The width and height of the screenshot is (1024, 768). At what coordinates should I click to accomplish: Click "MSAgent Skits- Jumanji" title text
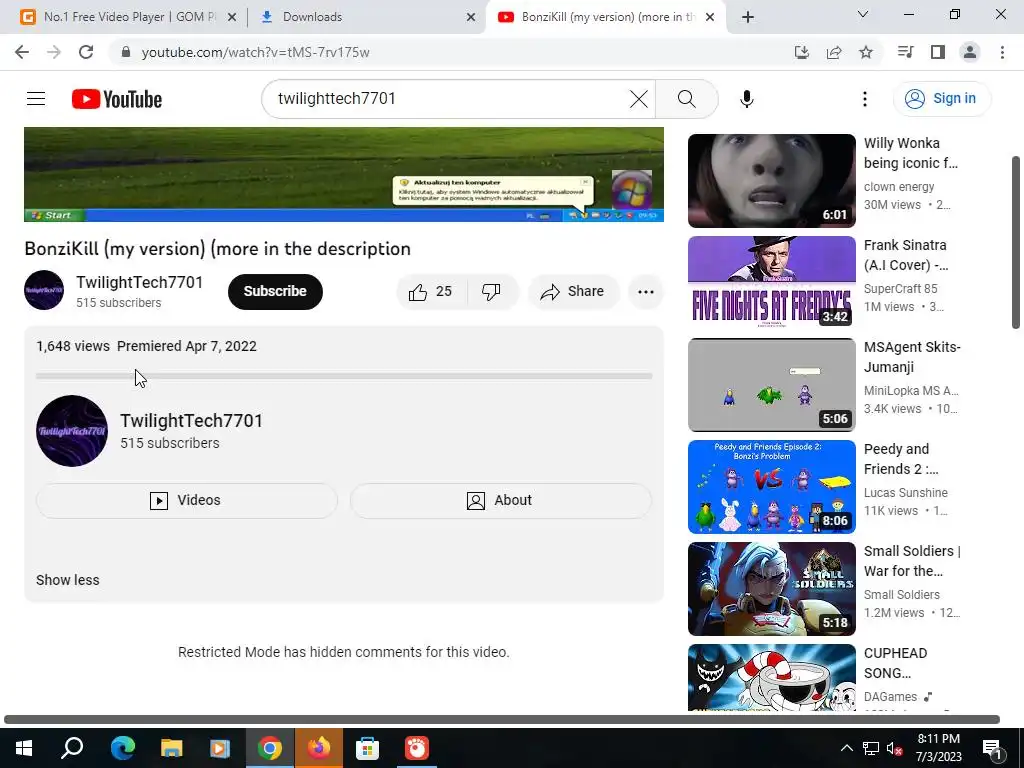[912, 357]
